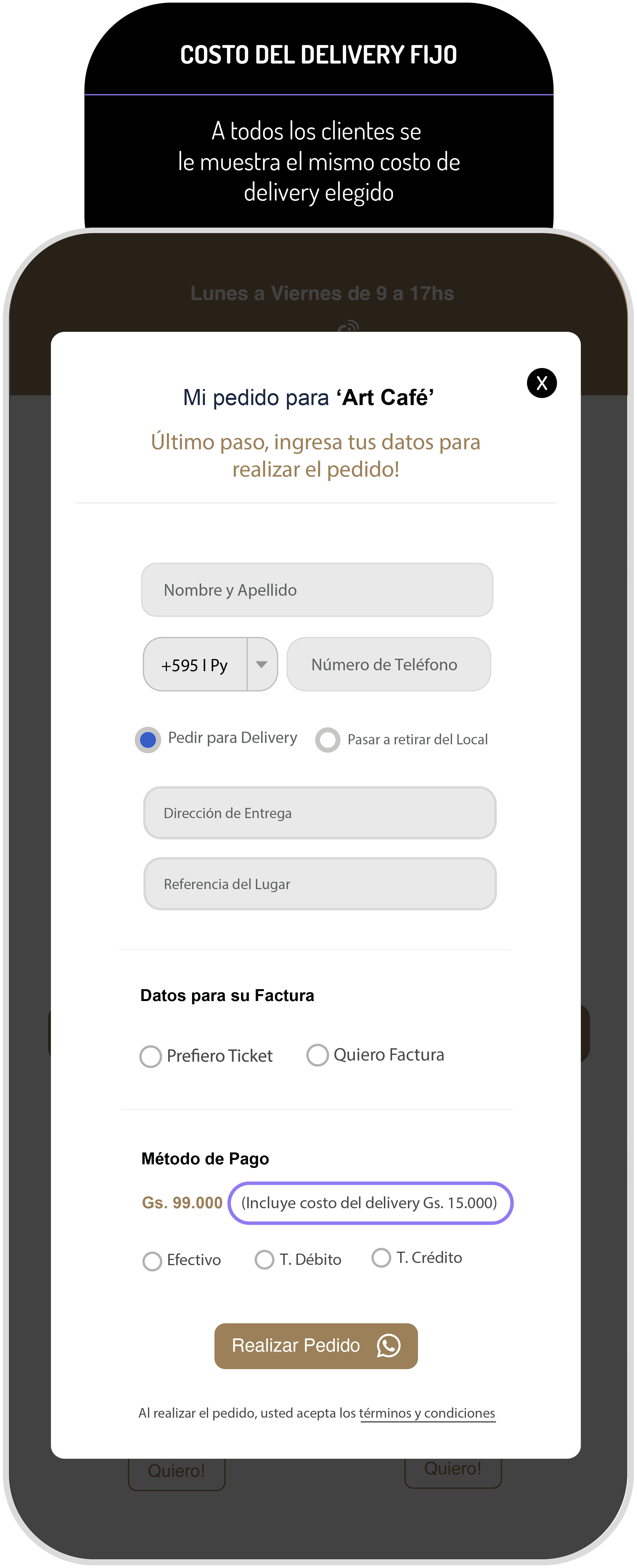The width and height of the screenshot is (637, 1568).
Task: Select Pedir para Delivery option
Action: [x=148, y=740]
